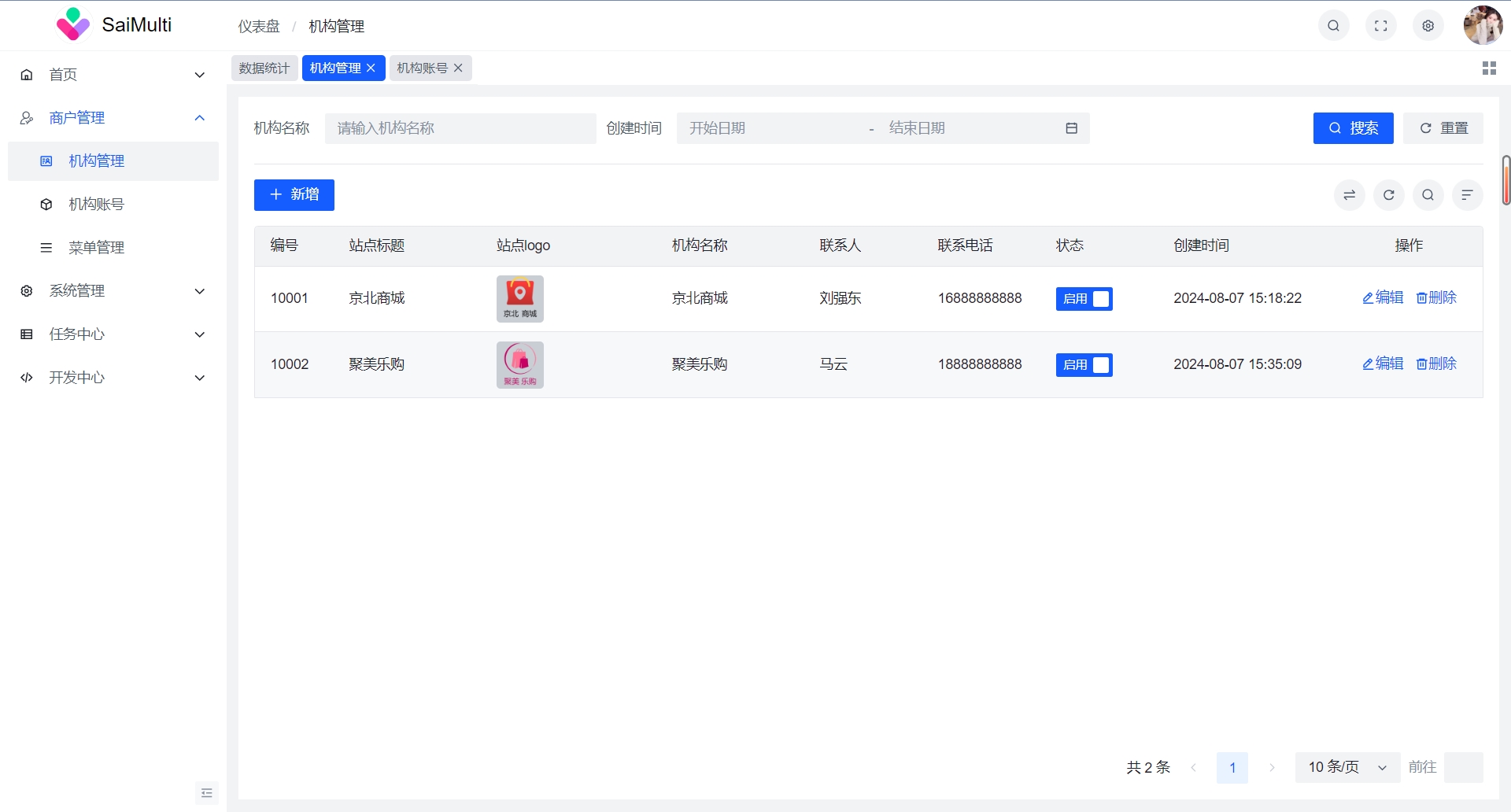The width and height of the screenshot is (1511, 812).
Task: Click the column settings icon above table
Action: tap(1467, 195)
